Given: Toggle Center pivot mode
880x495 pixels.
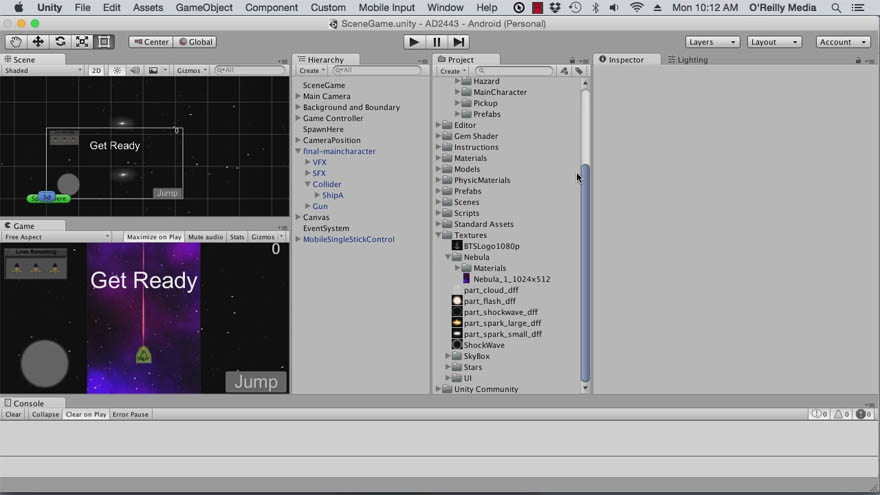Looking at the screenshot, I should coord(151,42).
